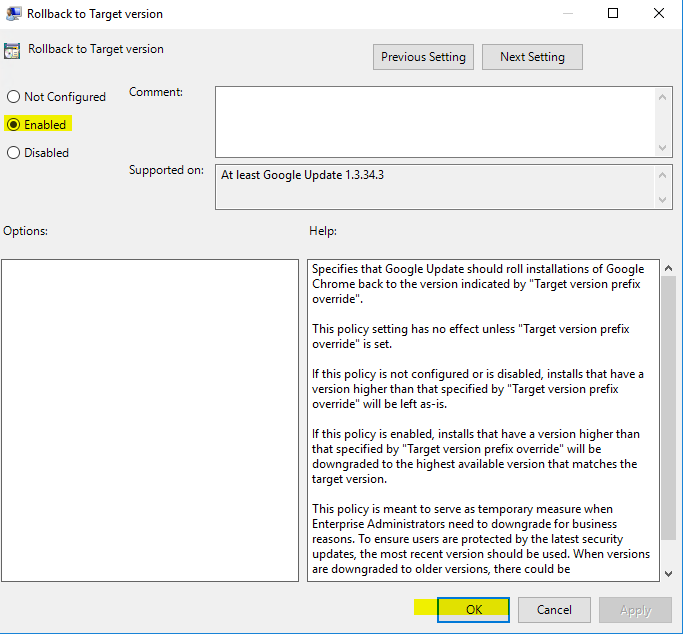The image size is (690, 635).
Task: Jump to Next Setting
Action: pos(532,57)
